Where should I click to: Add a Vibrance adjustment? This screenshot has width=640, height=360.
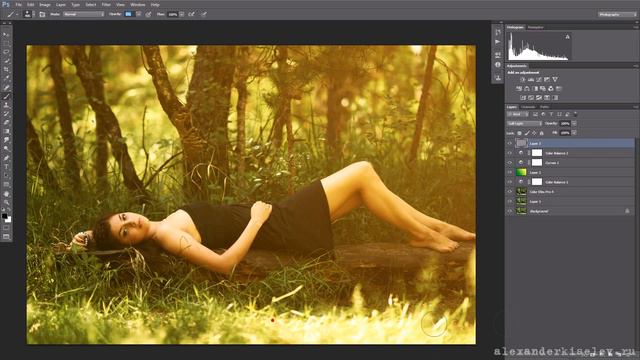click(x=555, y=80)
